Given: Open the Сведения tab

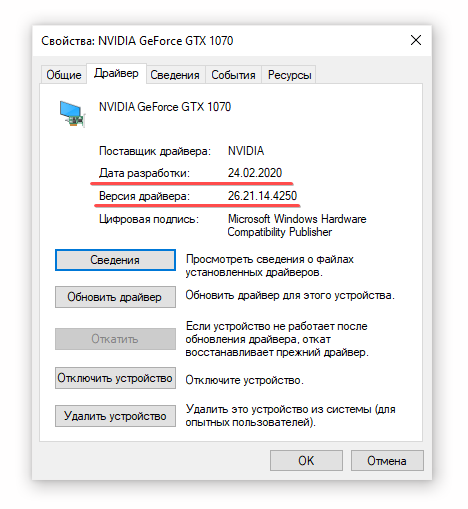Looking at the screenshot, I should point(175,75).
